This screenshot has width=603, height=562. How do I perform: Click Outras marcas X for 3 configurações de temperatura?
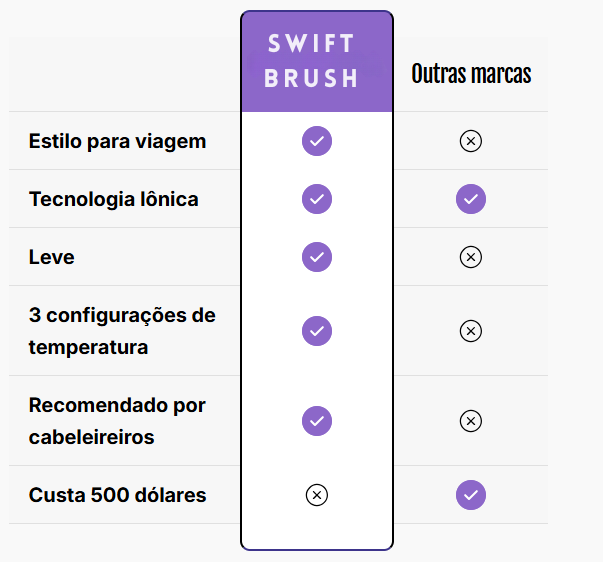[470, 330]
